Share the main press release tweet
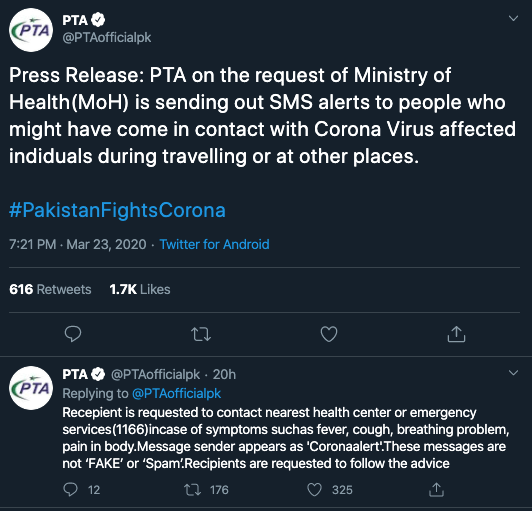The width and height of the screenshot is (532, 511). click(x=456, y=334)
